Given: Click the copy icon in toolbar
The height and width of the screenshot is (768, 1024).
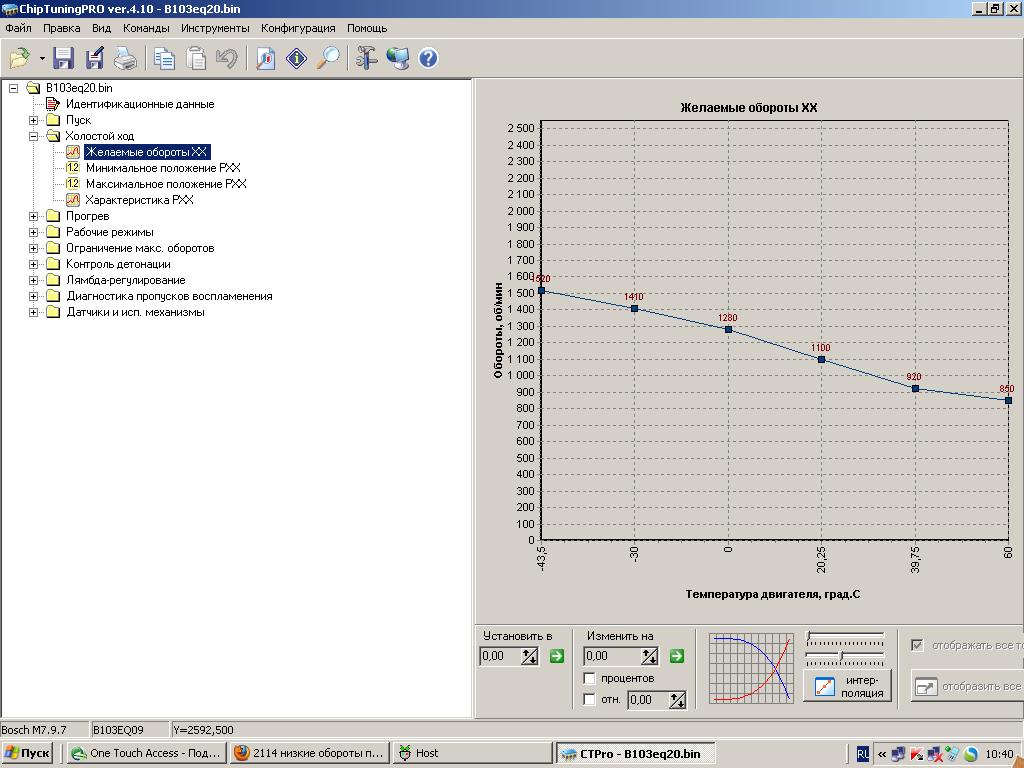Looking at the screenshot, I should (164, 59).
